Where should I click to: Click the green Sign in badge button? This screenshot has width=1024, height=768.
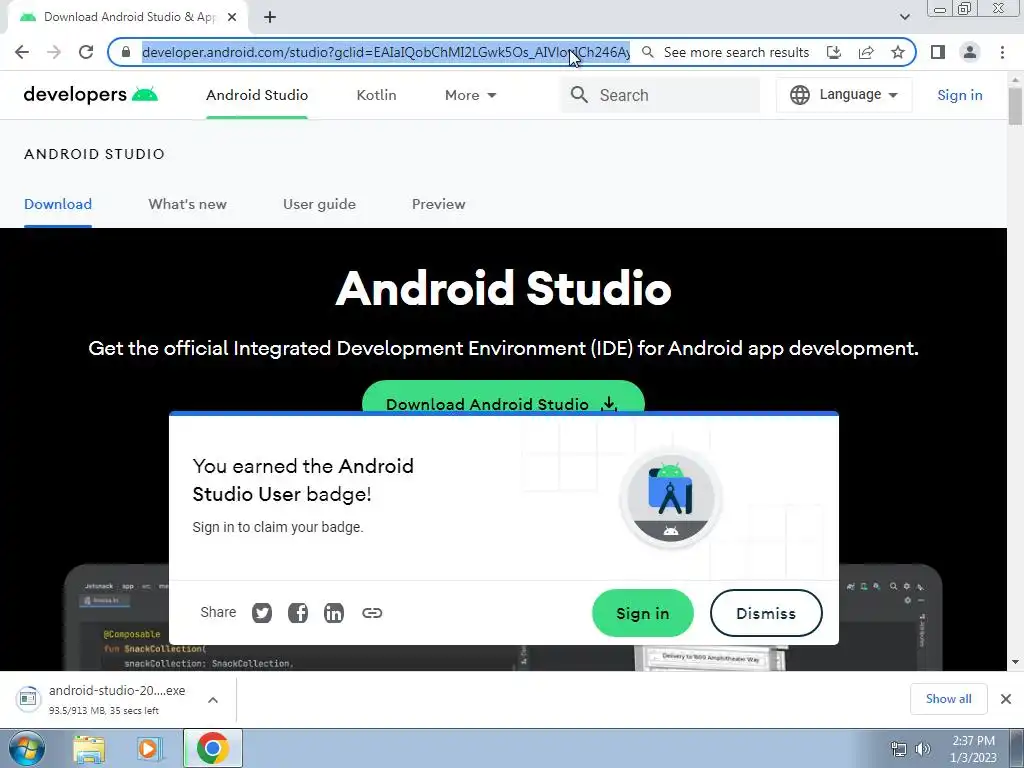coord(643,613)
